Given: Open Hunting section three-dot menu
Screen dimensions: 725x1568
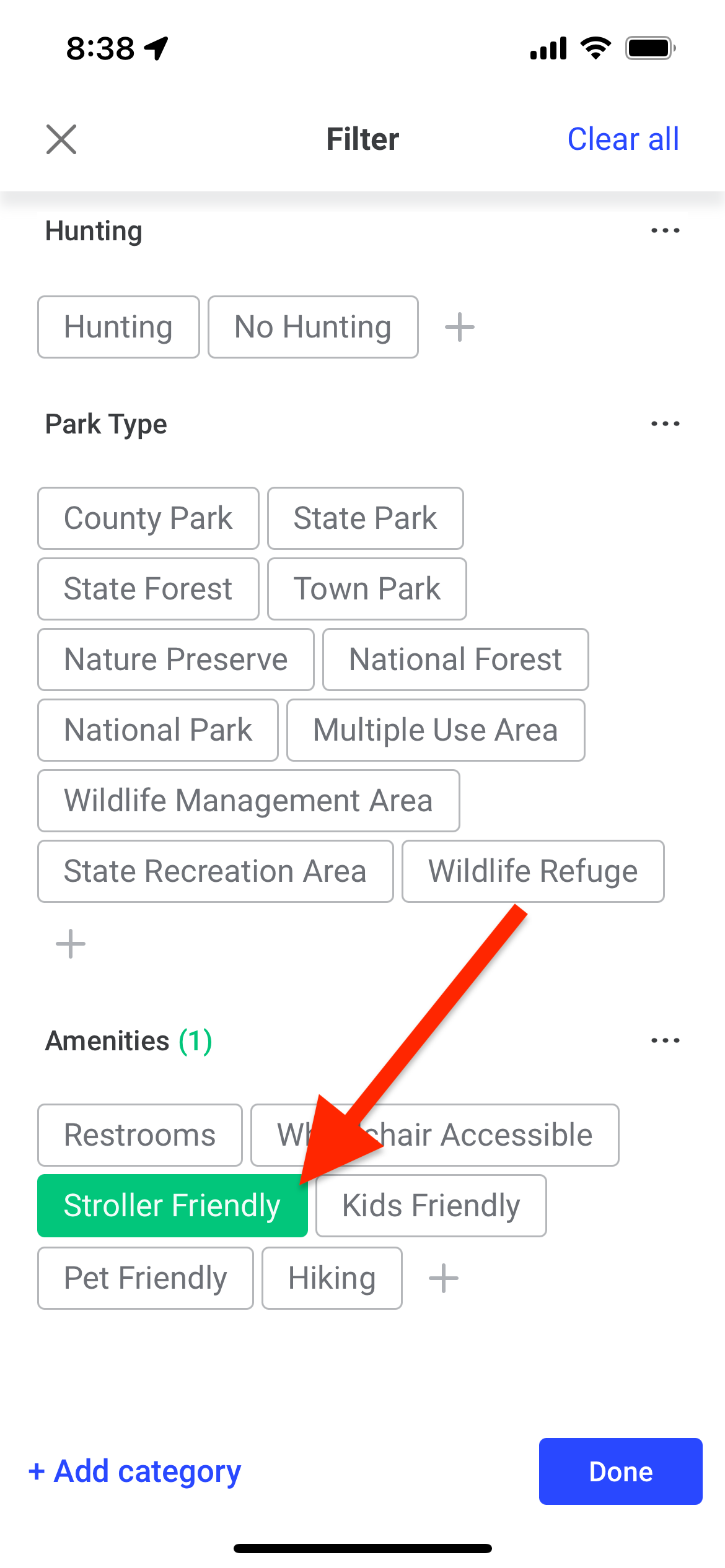Looking at the screenshot, I should click(665, 230).
